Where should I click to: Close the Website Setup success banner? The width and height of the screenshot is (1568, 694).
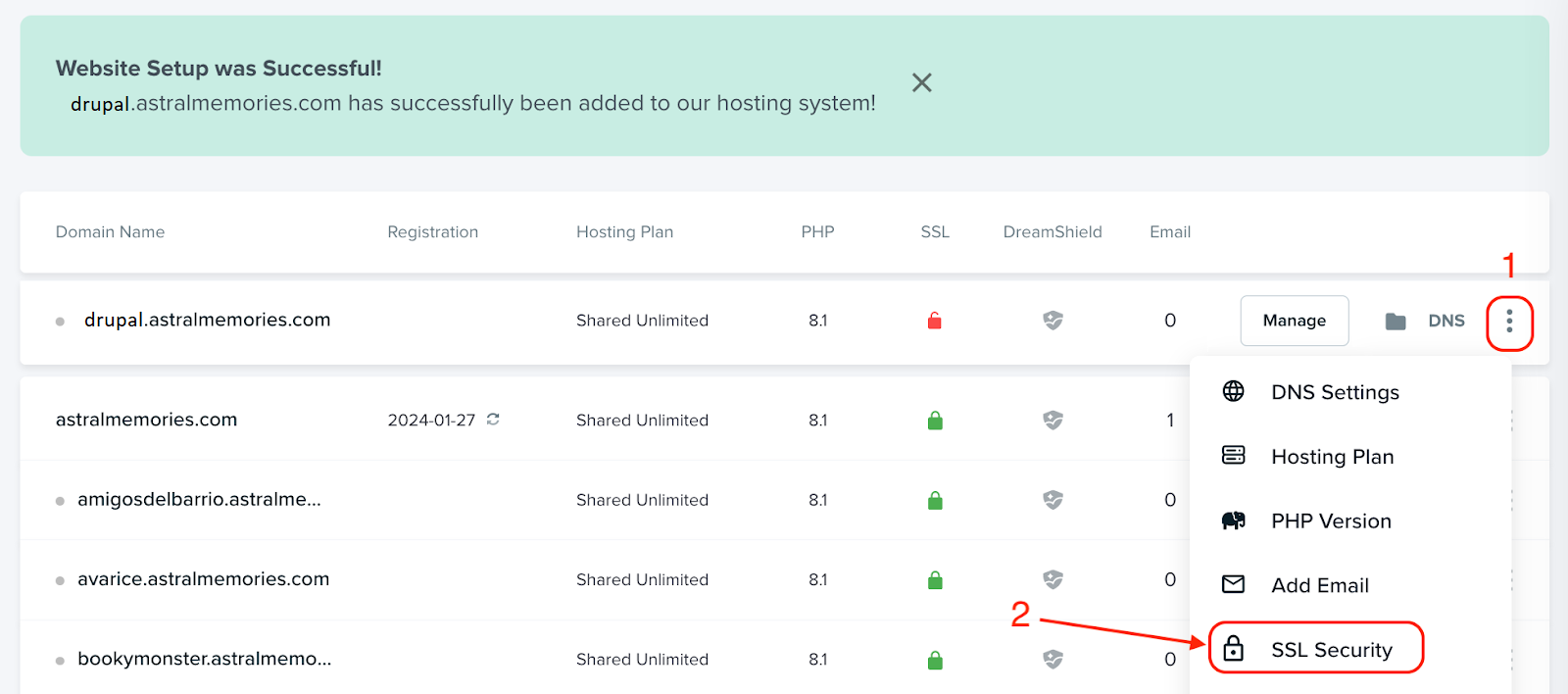point(921,82)
